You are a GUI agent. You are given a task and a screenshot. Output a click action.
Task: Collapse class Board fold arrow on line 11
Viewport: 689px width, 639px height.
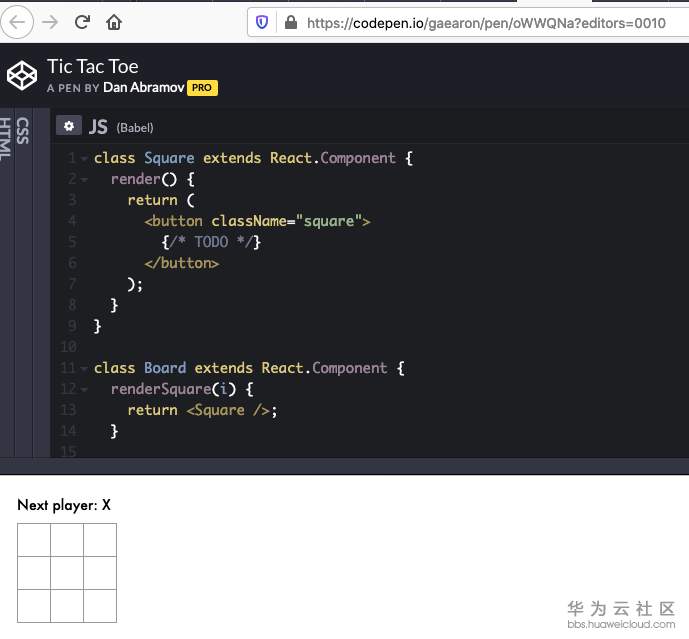point(84,369)
